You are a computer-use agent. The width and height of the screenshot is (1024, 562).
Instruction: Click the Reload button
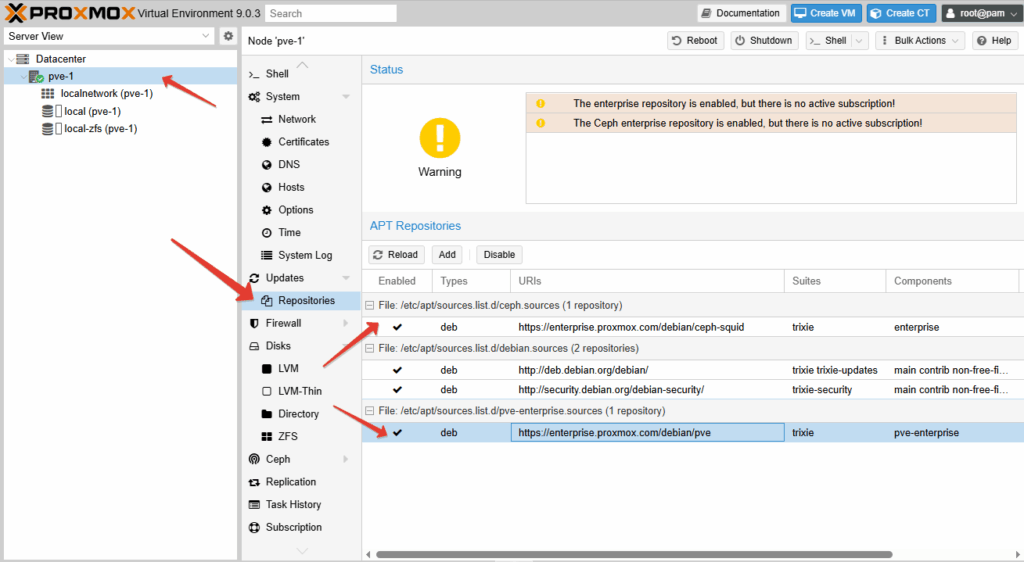(x=396, y=255)
